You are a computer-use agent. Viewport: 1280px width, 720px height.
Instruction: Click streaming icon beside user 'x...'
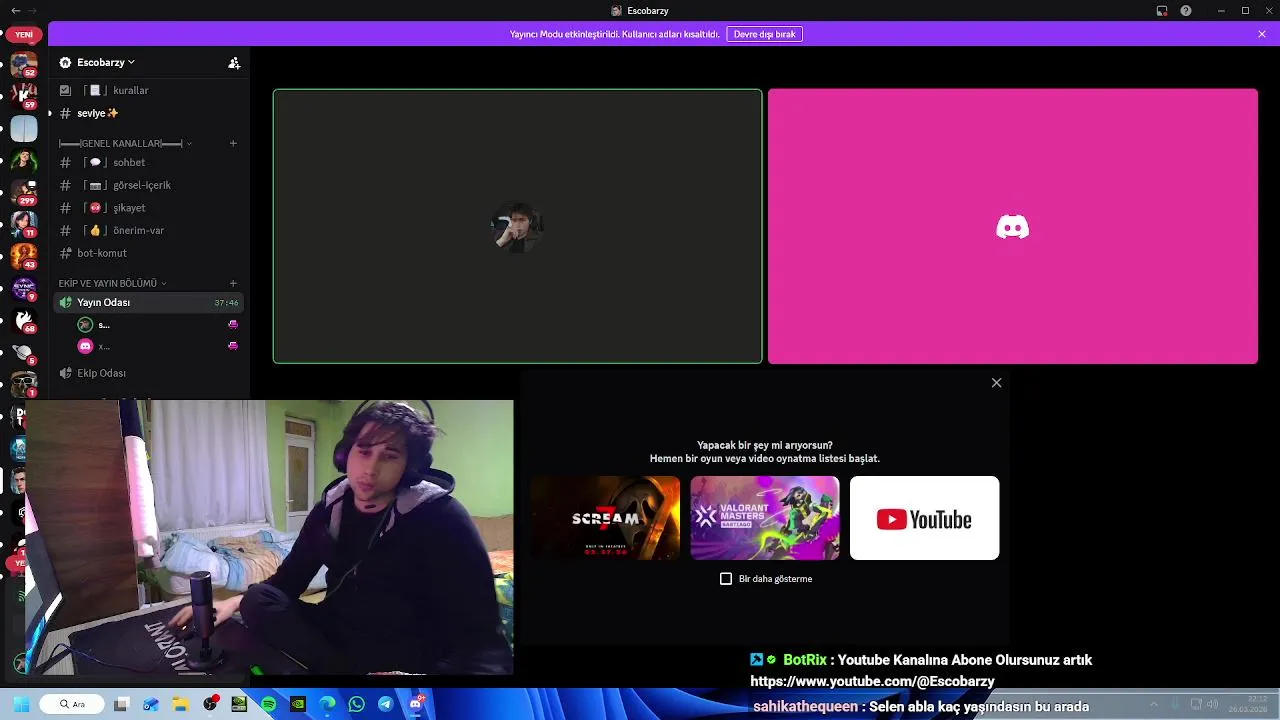[233, 346]
